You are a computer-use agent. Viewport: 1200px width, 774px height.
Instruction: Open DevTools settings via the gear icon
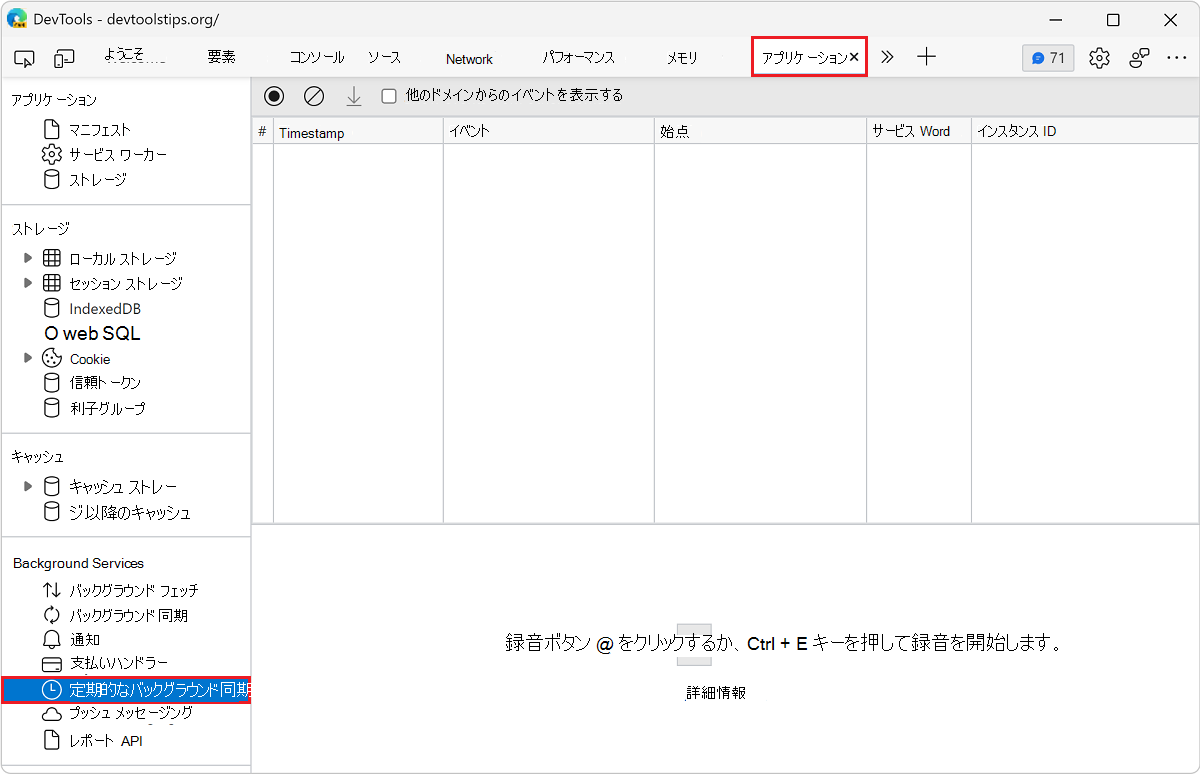[1099, 57]
